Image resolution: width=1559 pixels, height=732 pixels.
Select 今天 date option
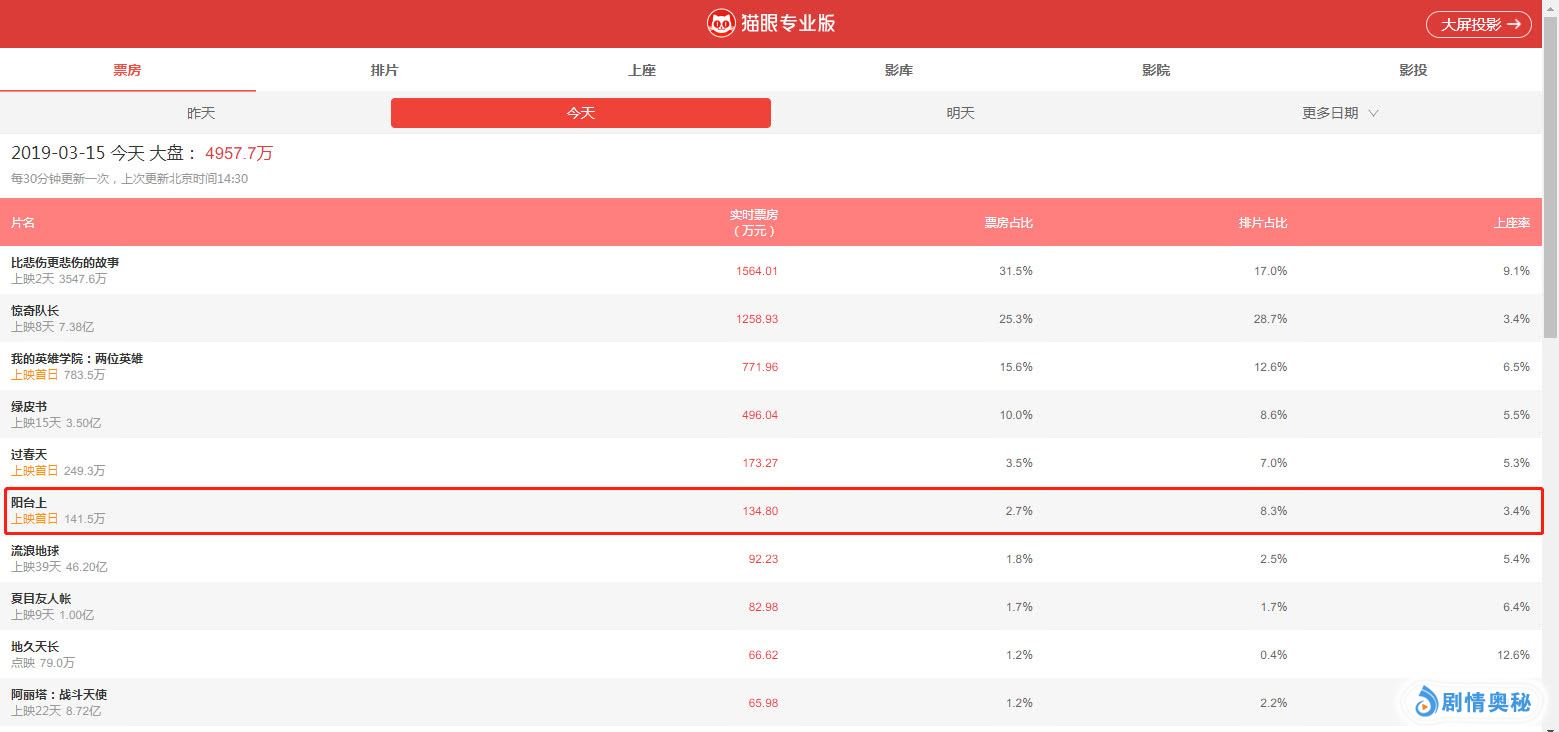(580, 113)
